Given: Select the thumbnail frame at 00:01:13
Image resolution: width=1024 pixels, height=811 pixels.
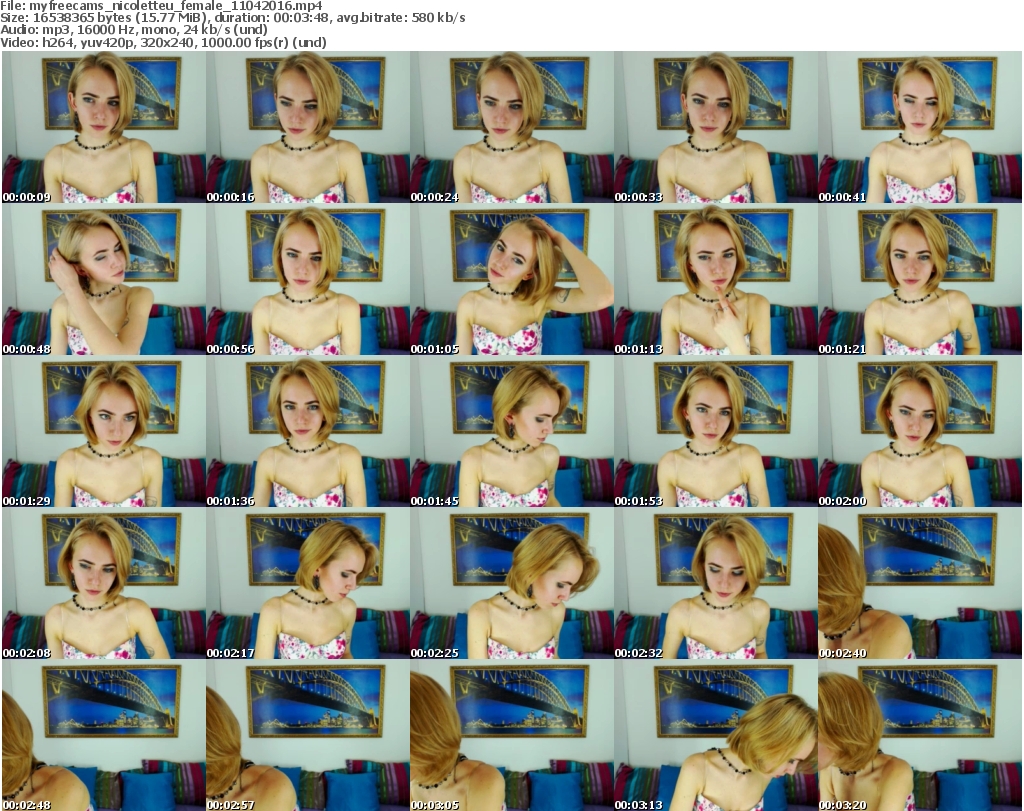Looking at the screenshot, I should click(x=716, y=279).
